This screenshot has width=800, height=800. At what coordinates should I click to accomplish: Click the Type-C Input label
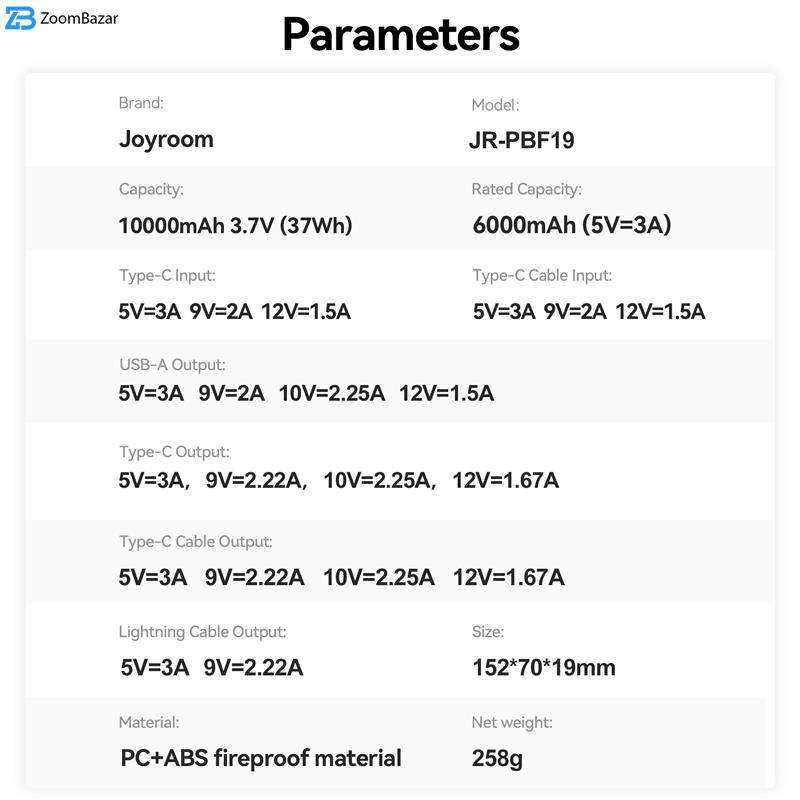166,275
